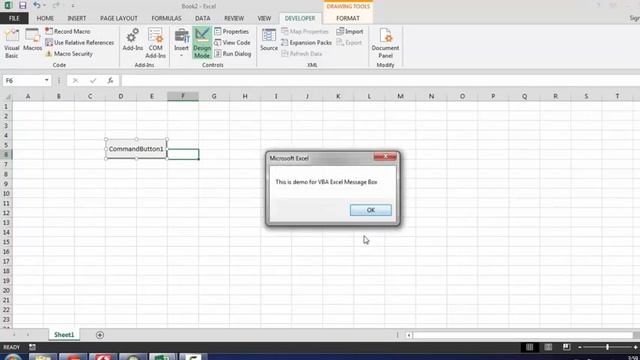
Task: Switch to Normal view
Action: pyautogui.click(x=529, y=347)
